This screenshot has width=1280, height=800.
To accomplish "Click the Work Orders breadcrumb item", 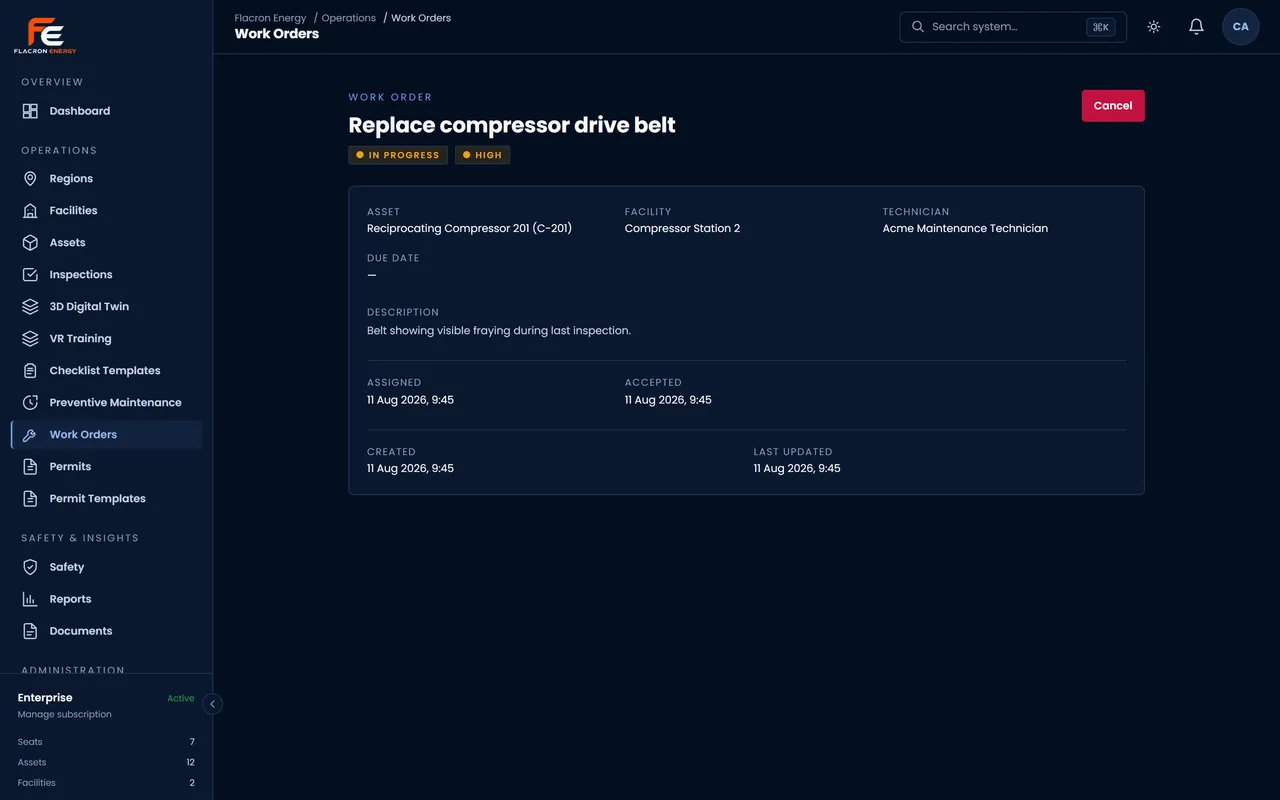I will 421,18.
